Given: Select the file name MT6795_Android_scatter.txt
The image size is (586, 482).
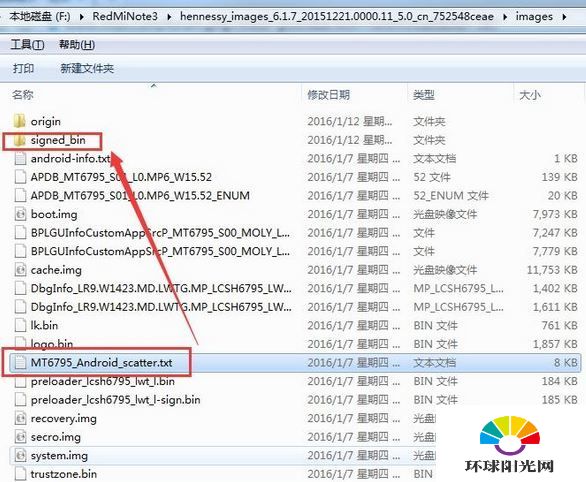Looking at the screenshot, I should (x=101, y=362).
